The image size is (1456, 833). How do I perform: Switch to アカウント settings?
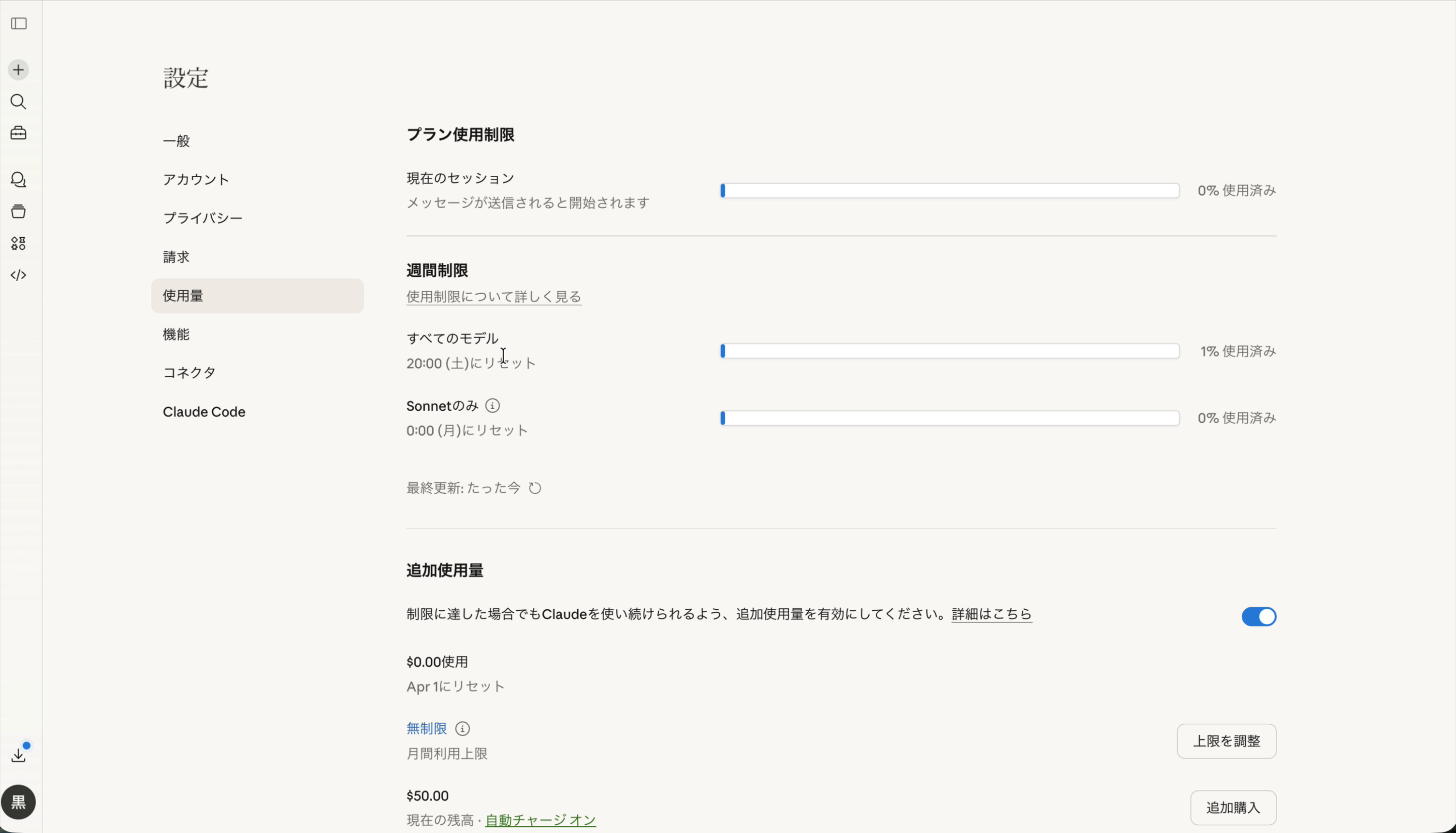click(x=196, y=179)
